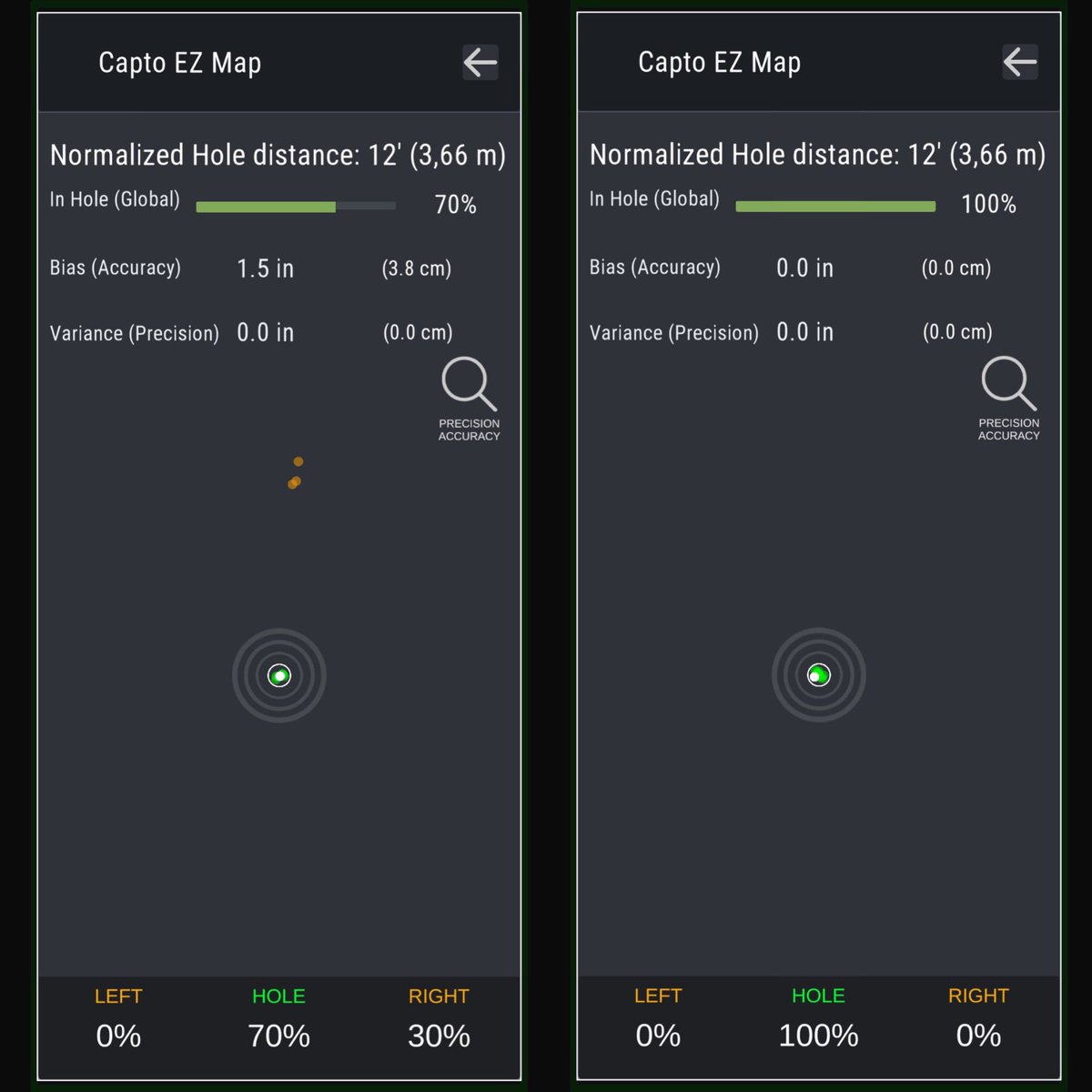Select the RIGHT stat showing 30%

(439, 1036)
